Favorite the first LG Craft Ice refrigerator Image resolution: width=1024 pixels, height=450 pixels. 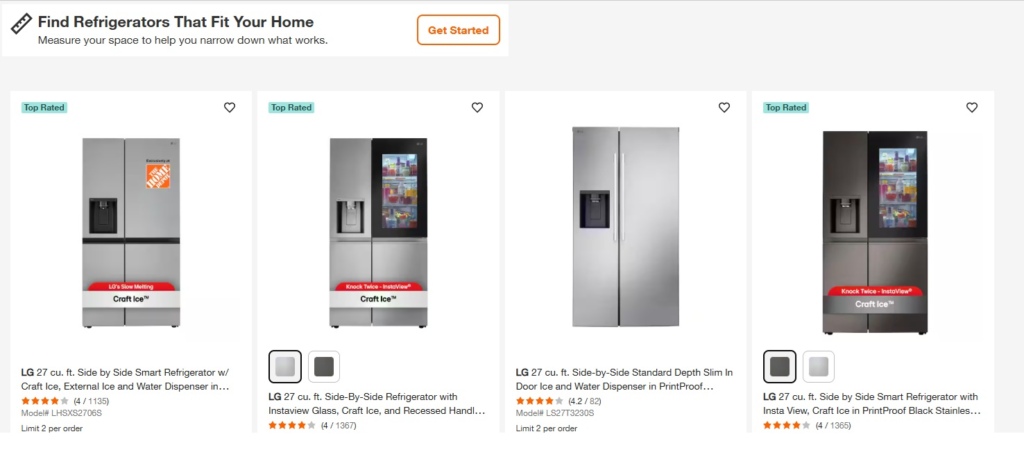click(x=229, y=108)
